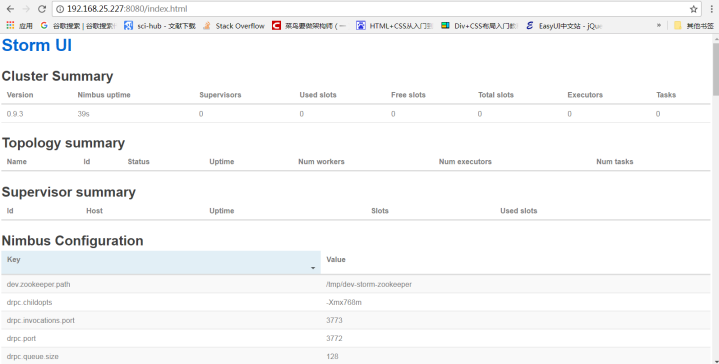Select the value 3773
The image size is (719, 364).
point(334,320)
